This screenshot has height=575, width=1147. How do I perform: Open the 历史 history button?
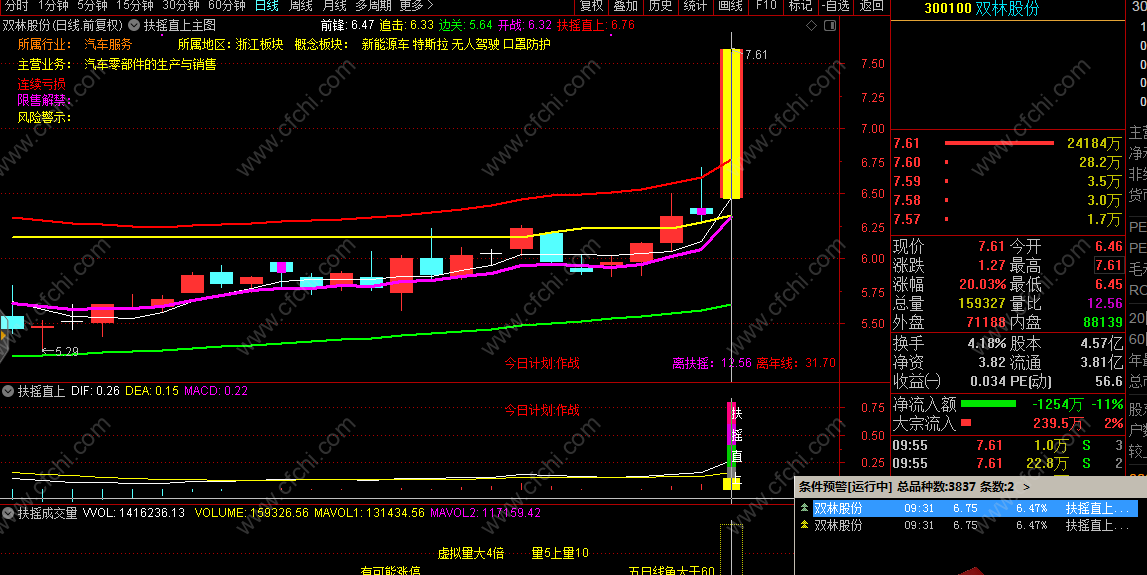[x=660, y=6]
